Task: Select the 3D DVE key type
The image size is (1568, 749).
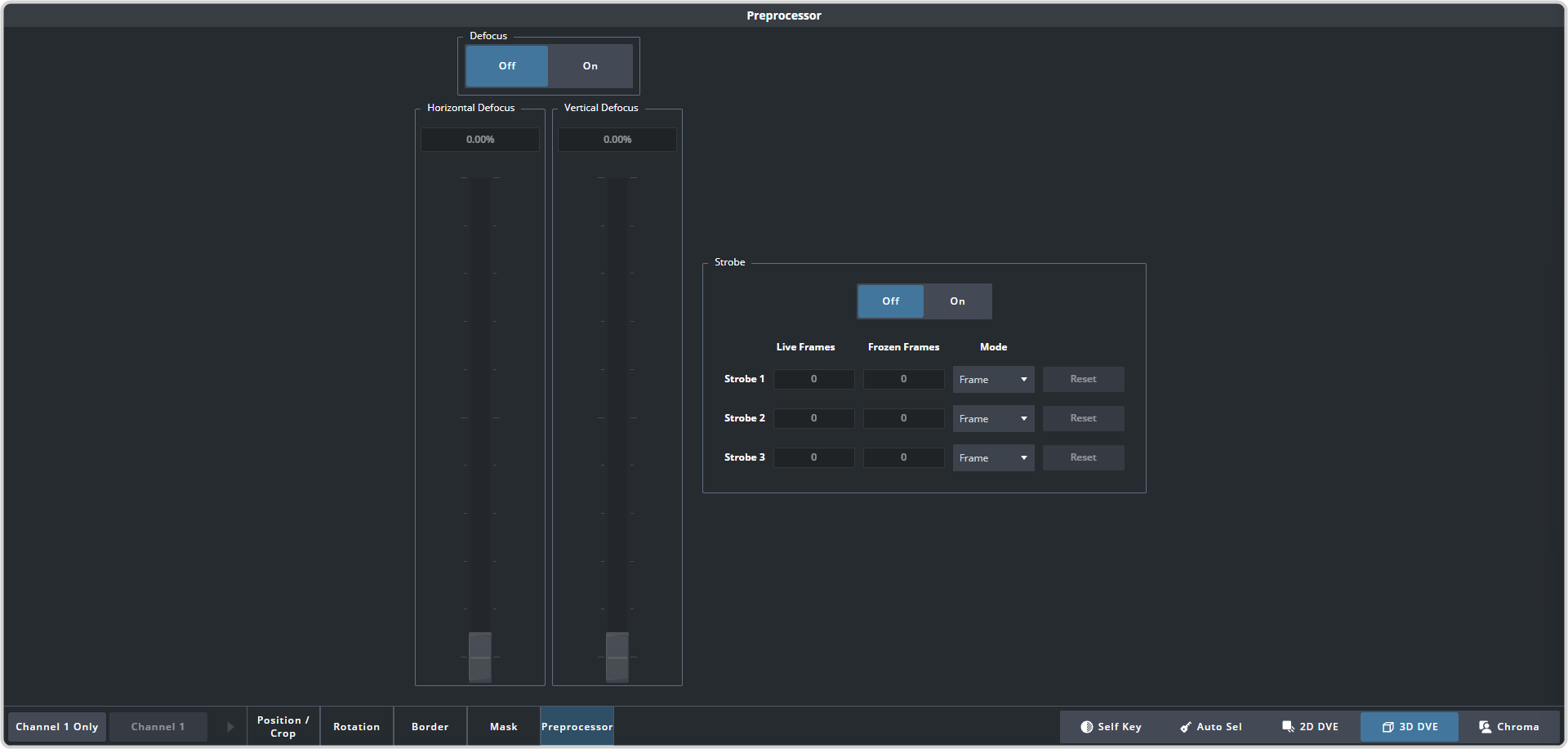Action: tap(1410, 727)
